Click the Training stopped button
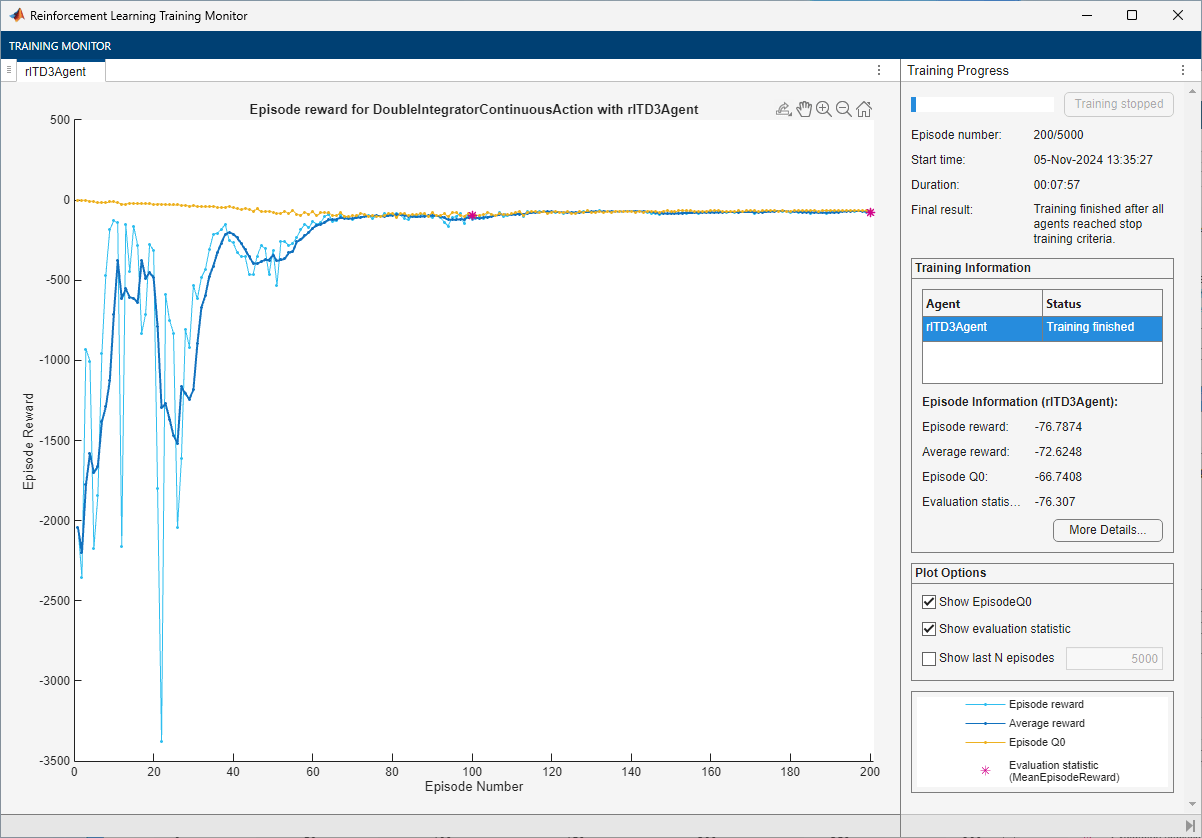 (x=1118, y=104)
